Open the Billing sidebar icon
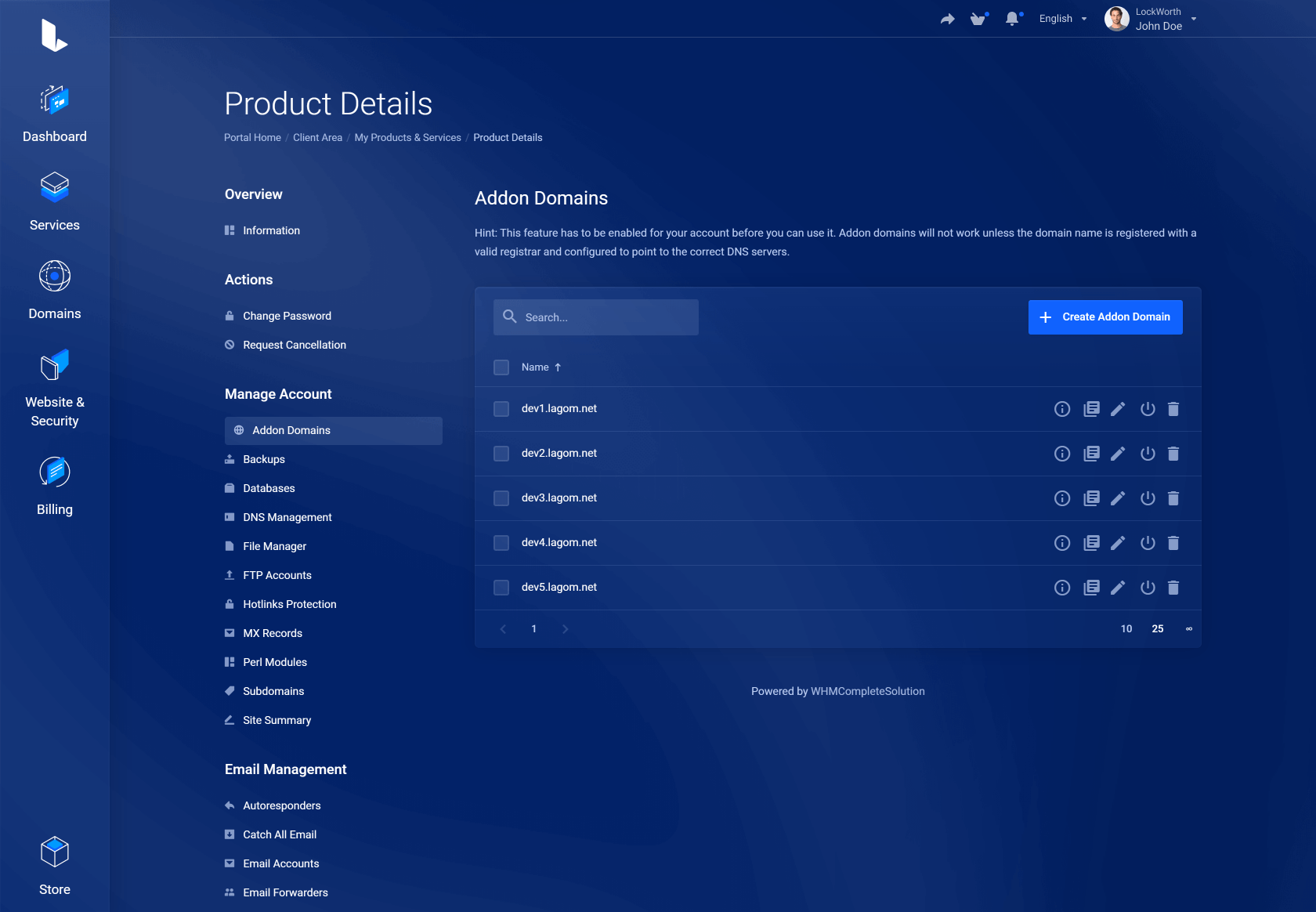Screen dimensions: 1316x912 55,472
